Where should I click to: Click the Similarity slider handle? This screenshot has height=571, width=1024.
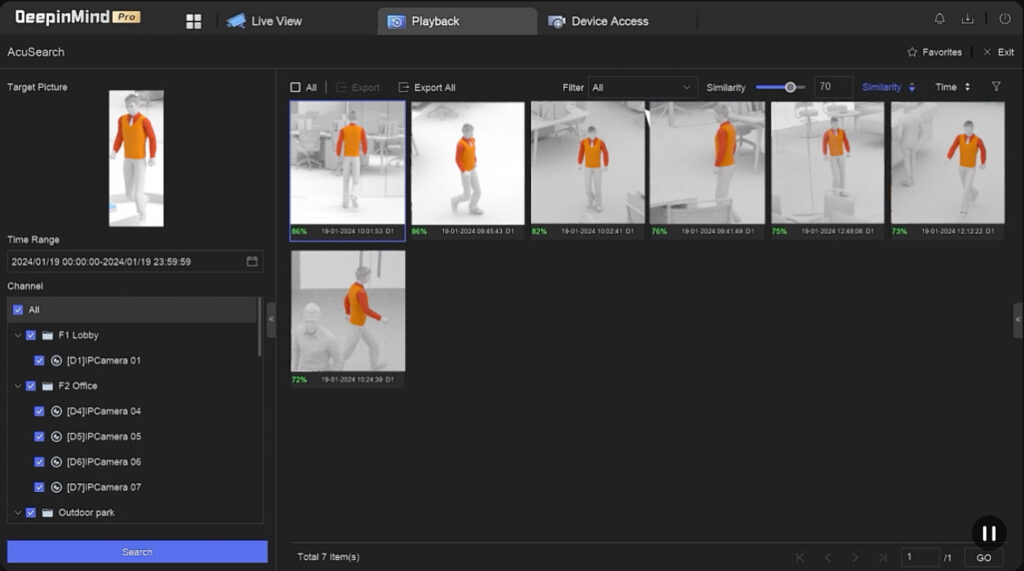[790, 88]
